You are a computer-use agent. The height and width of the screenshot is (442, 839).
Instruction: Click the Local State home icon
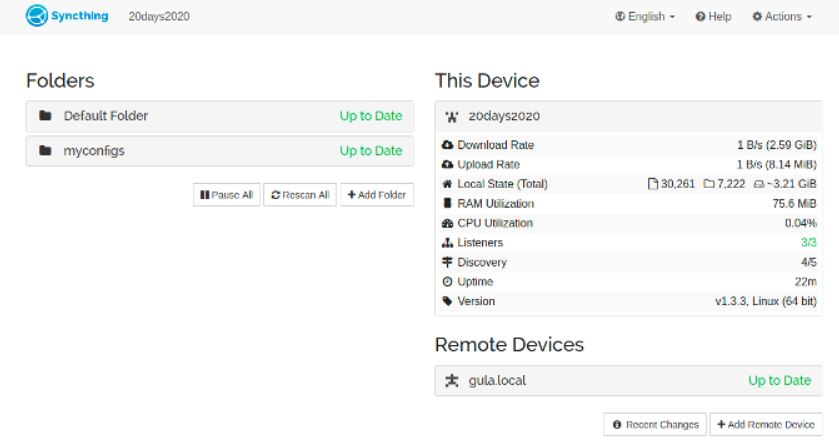pos(447,184)
